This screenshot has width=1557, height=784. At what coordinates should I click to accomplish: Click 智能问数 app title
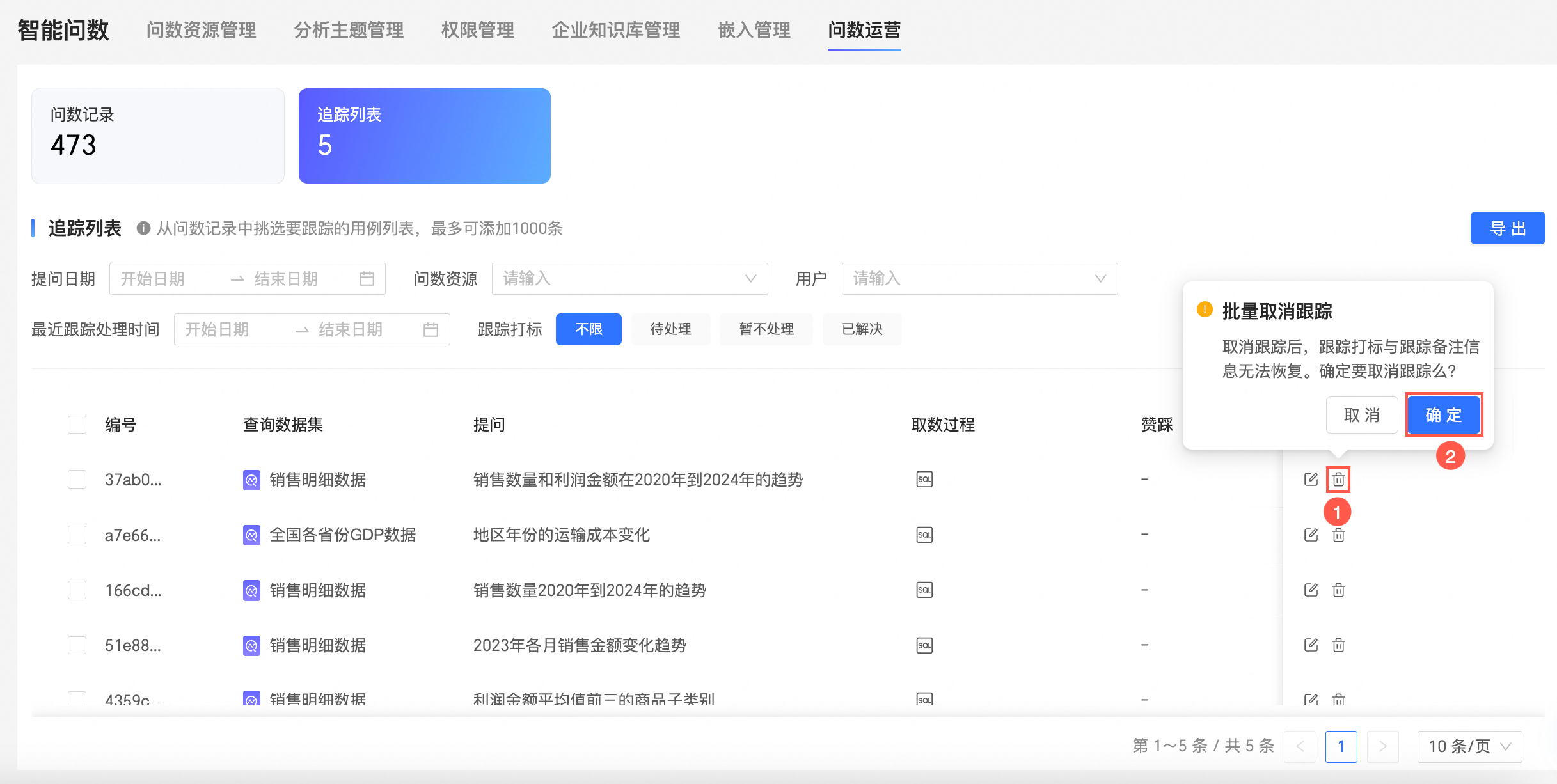click(63, 30)
